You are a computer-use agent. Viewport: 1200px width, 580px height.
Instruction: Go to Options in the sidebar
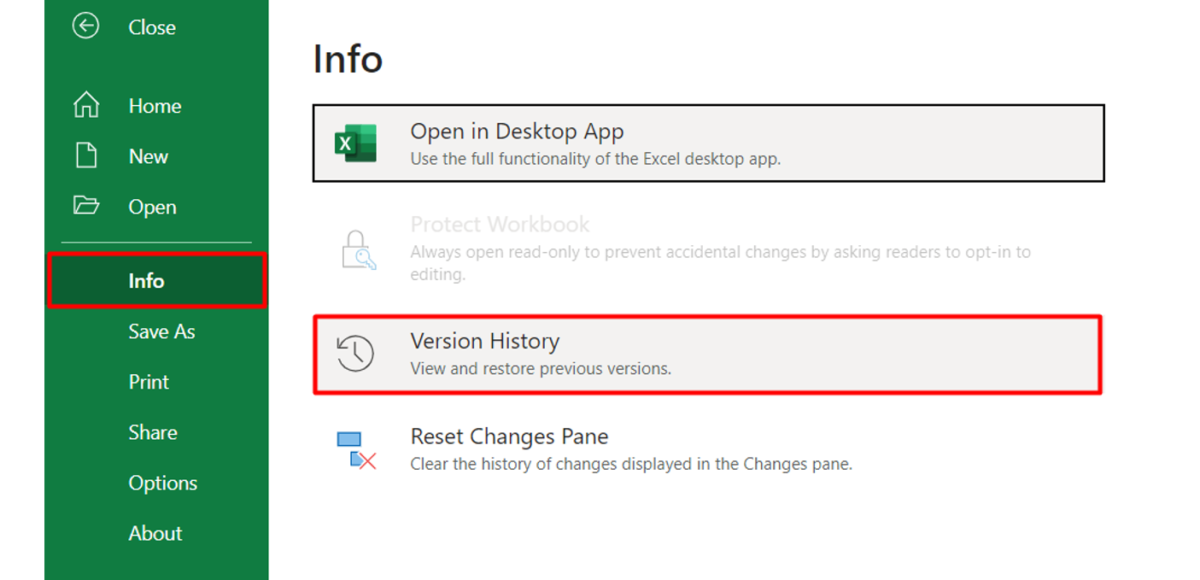coord(162,483)
